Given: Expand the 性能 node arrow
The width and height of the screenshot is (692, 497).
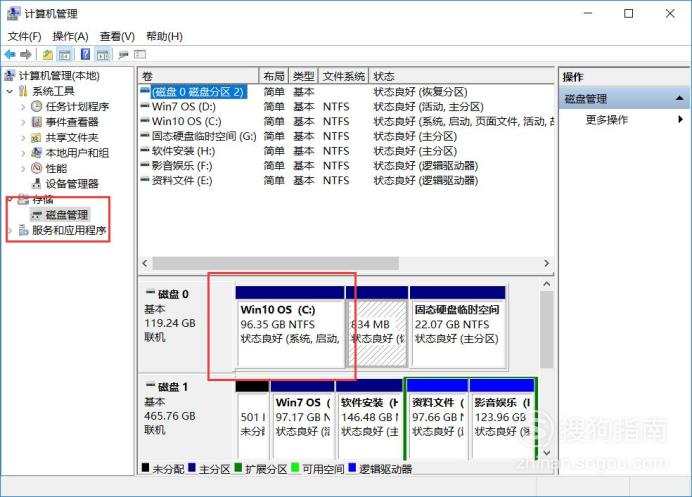Looking at the screenshot, I should (x=23, y=169).
